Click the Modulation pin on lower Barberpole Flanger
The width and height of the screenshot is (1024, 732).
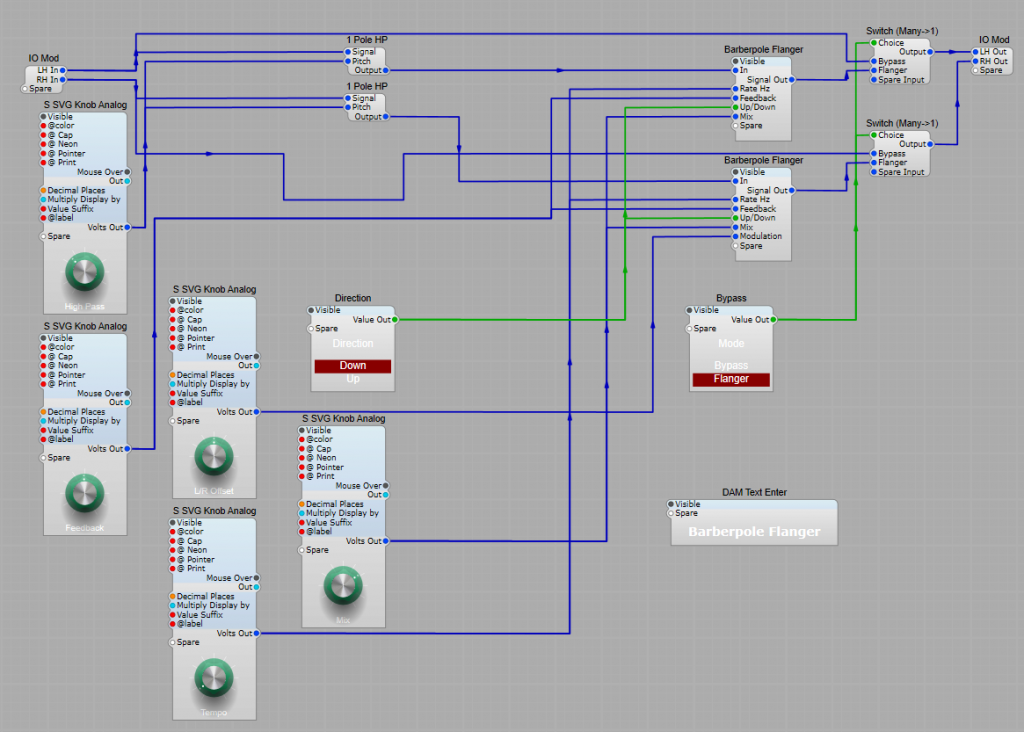pos(735,237)
